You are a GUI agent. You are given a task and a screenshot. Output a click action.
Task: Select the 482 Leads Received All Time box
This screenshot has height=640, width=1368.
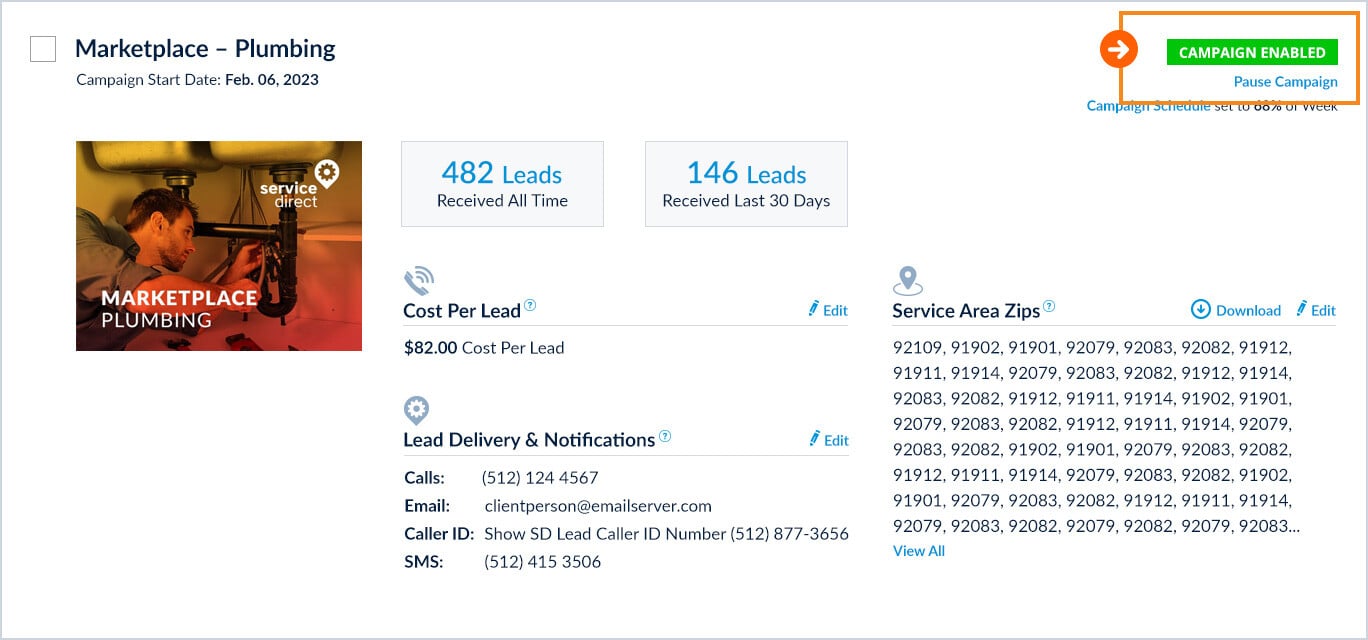coord(502,184)
